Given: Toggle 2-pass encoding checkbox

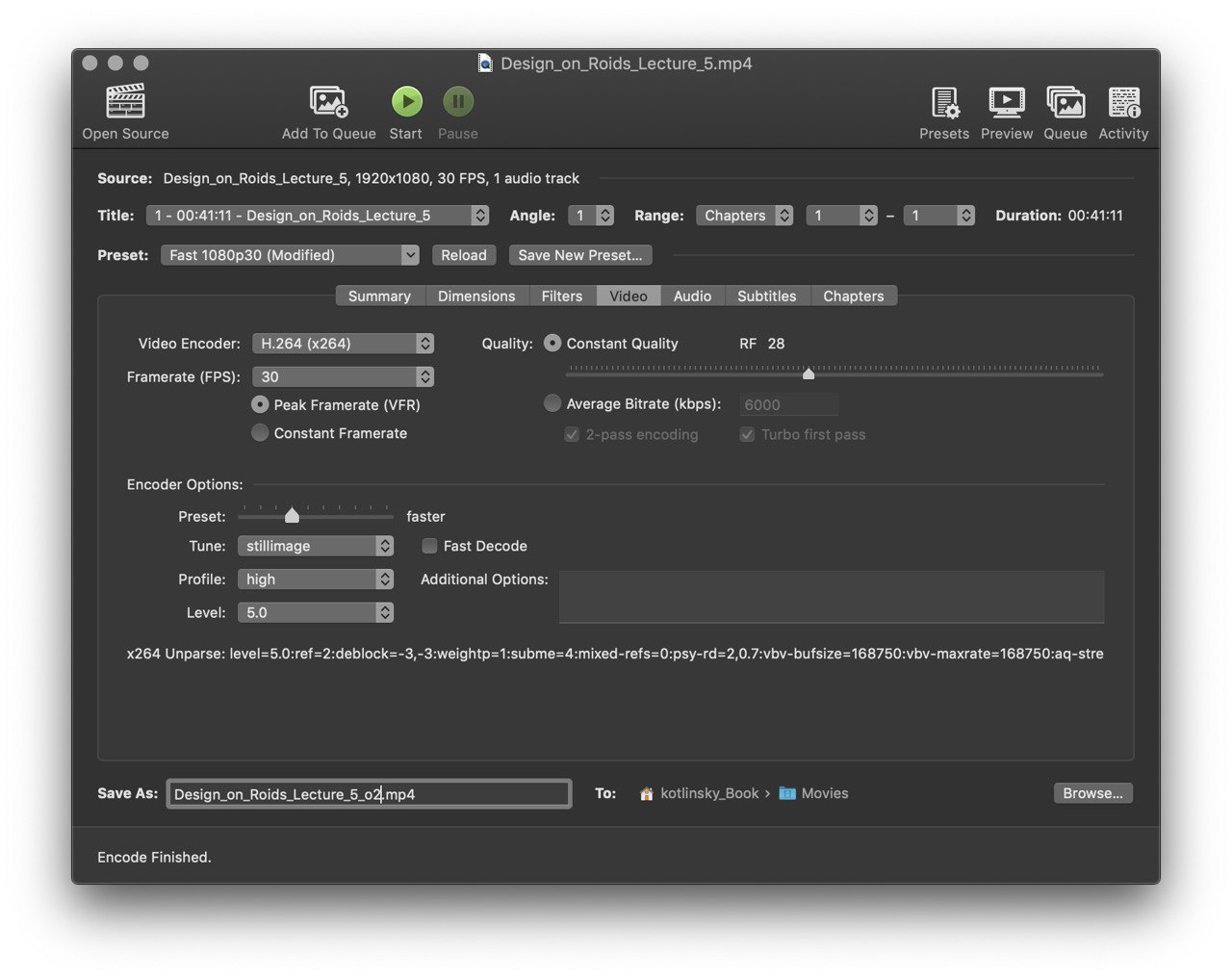Looking at the screenshot, I should [572, 434].
